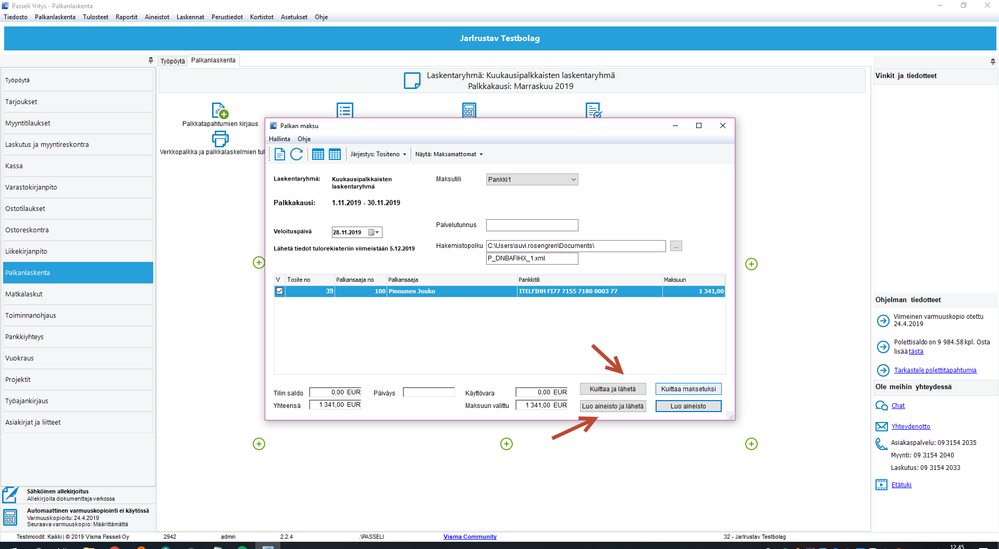Viewport: 999px width, 549px height.
Task: Click pin icon above Vinkit ja tiedotteet panel
Action: (993, 62)
